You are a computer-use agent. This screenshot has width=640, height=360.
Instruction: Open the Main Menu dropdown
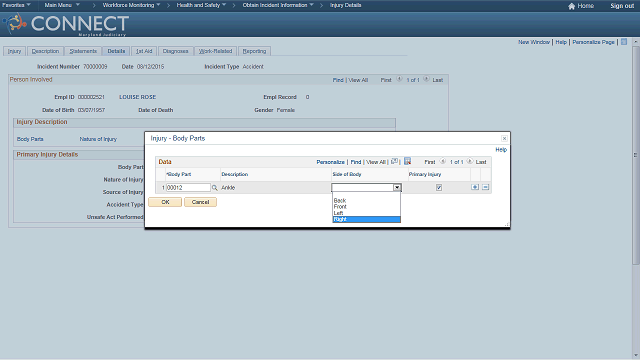point(62,5)
